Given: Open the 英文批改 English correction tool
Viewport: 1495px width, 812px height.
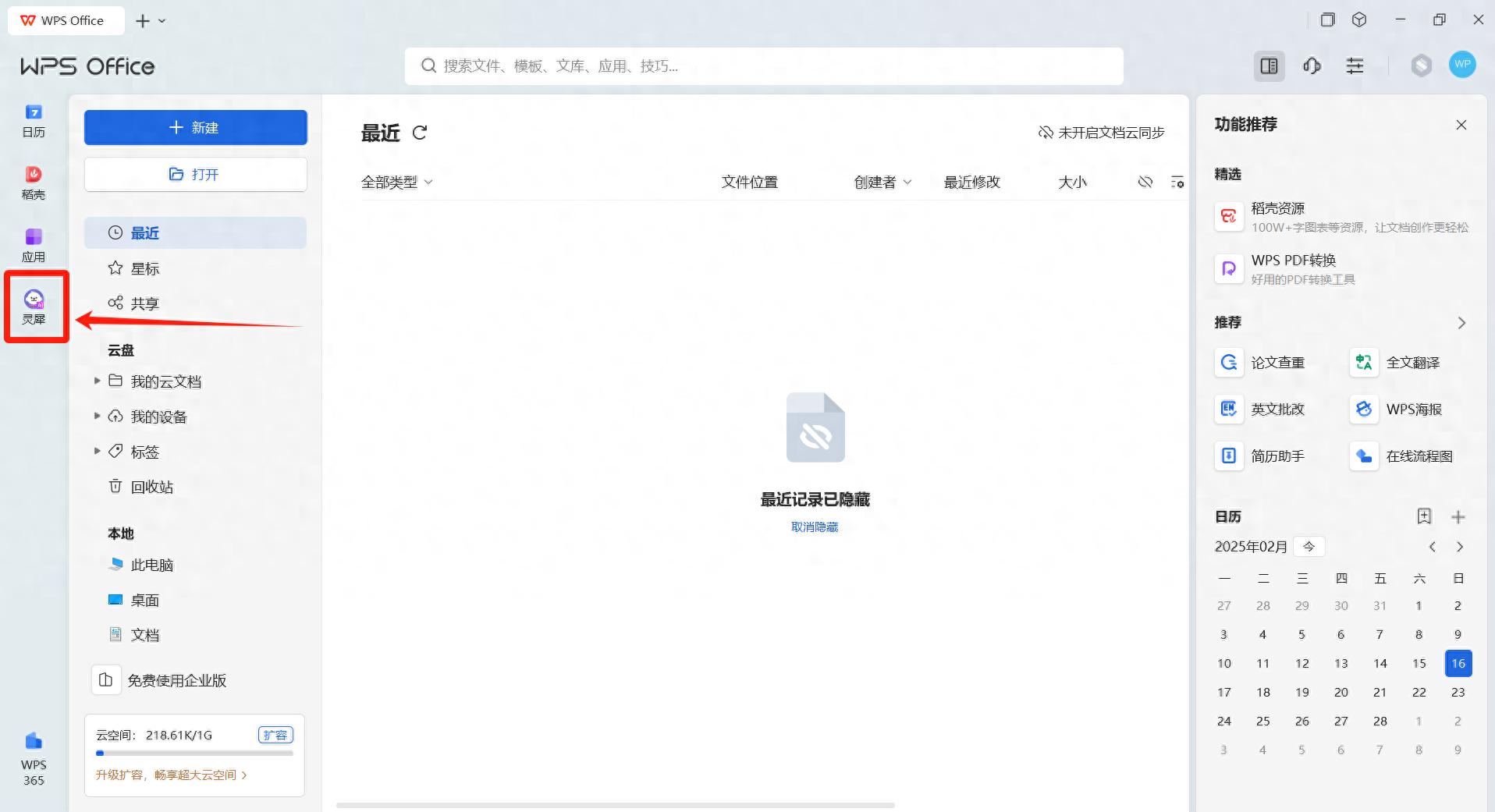Looking at the screenshot, I should click(x=1260, y=409).
